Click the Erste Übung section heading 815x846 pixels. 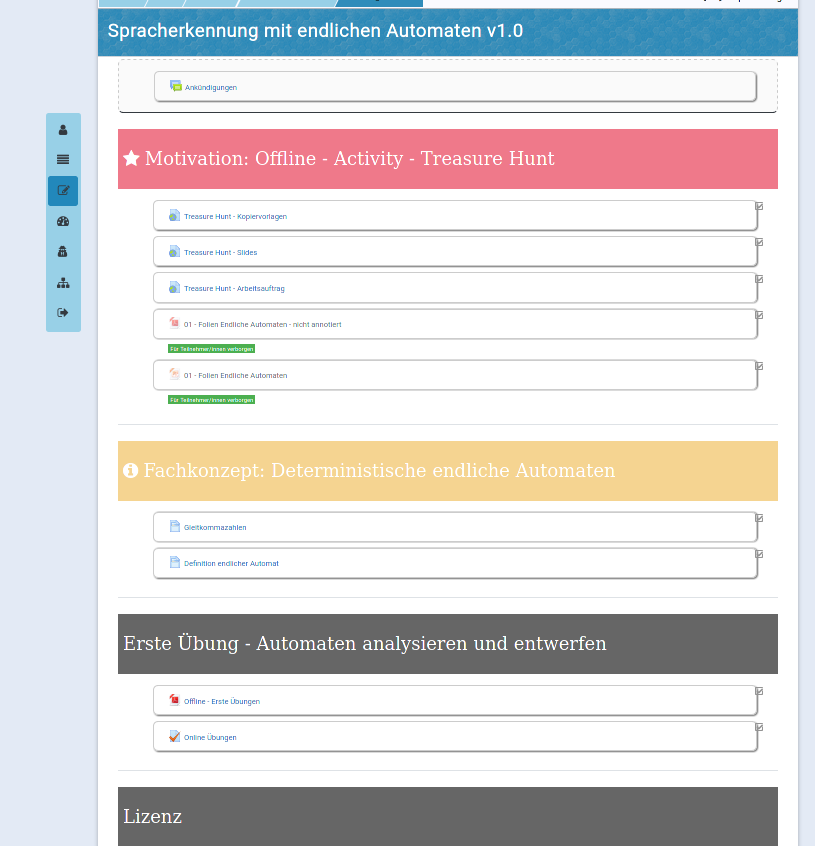(365, 644)
